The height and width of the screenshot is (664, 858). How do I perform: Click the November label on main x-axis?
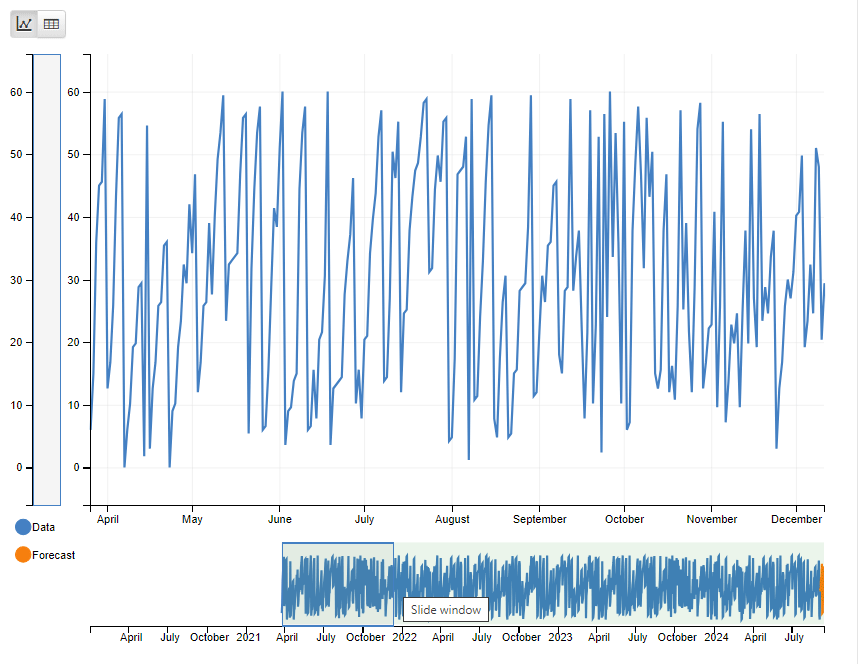pyautogui.click(x=712, y=520)
